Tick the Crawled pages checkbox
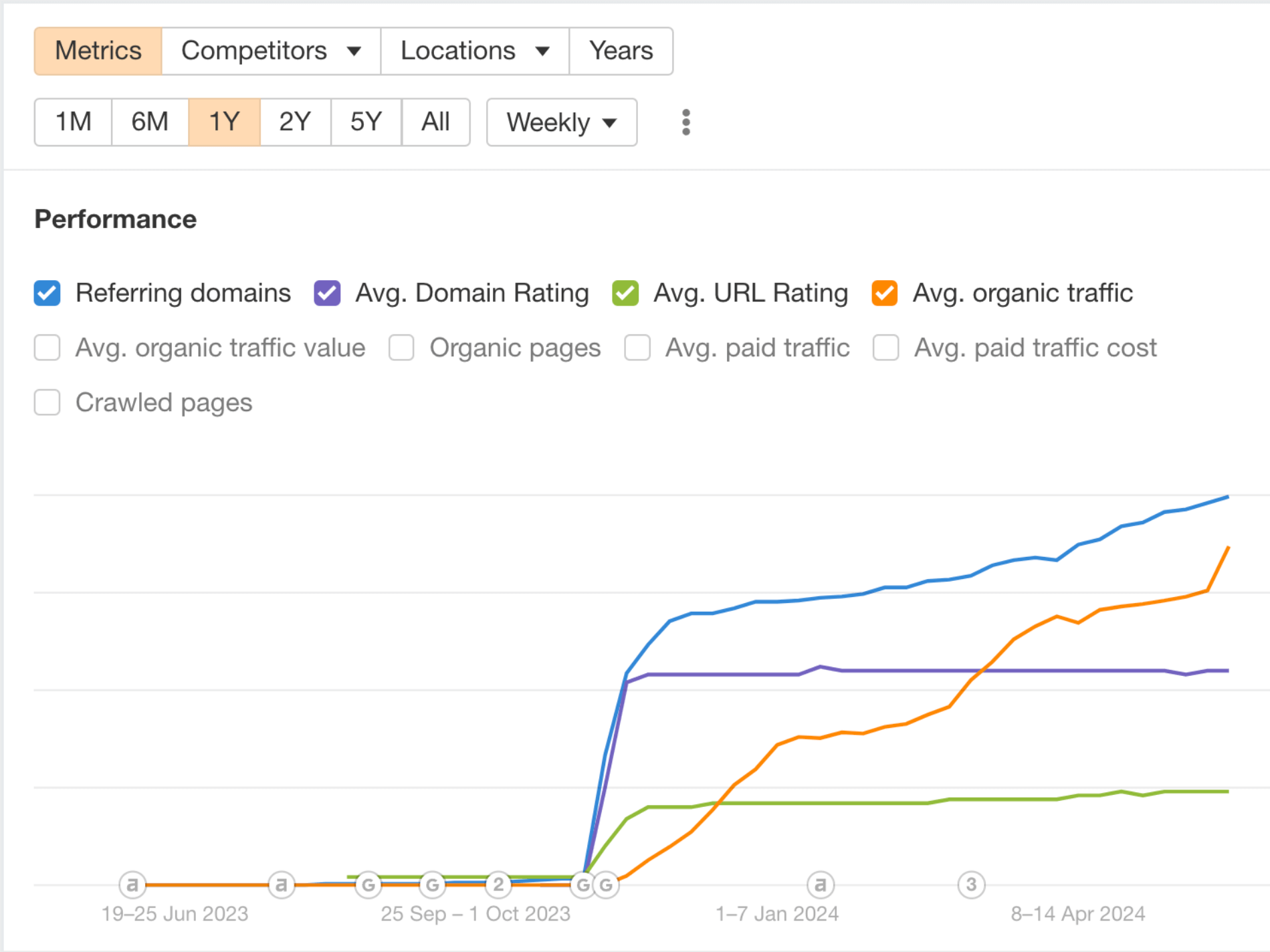1270x952 pixels. point(47,403)
